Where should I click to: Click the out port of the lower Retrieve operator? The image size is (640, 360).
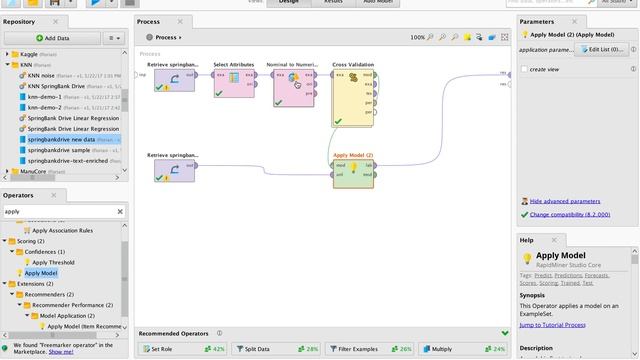(196, 165)
